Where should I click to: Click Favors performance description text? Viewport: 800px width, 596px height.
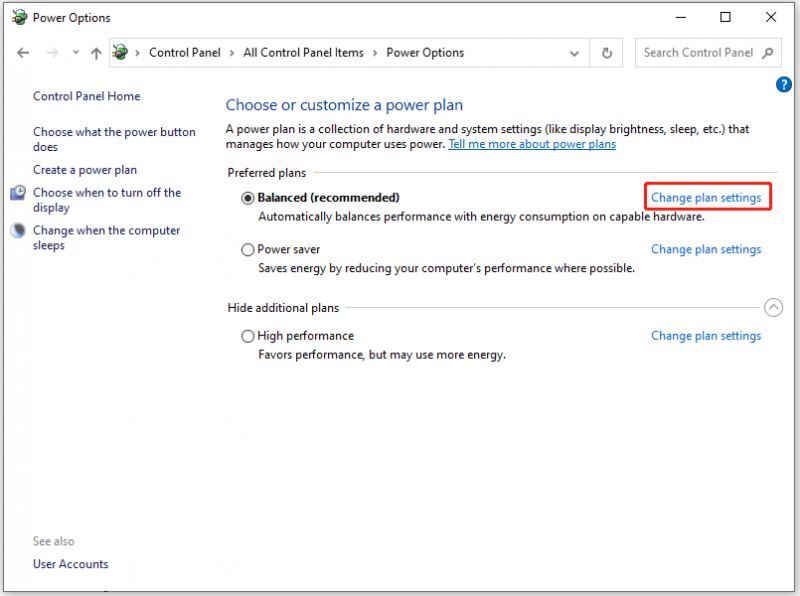382,355
